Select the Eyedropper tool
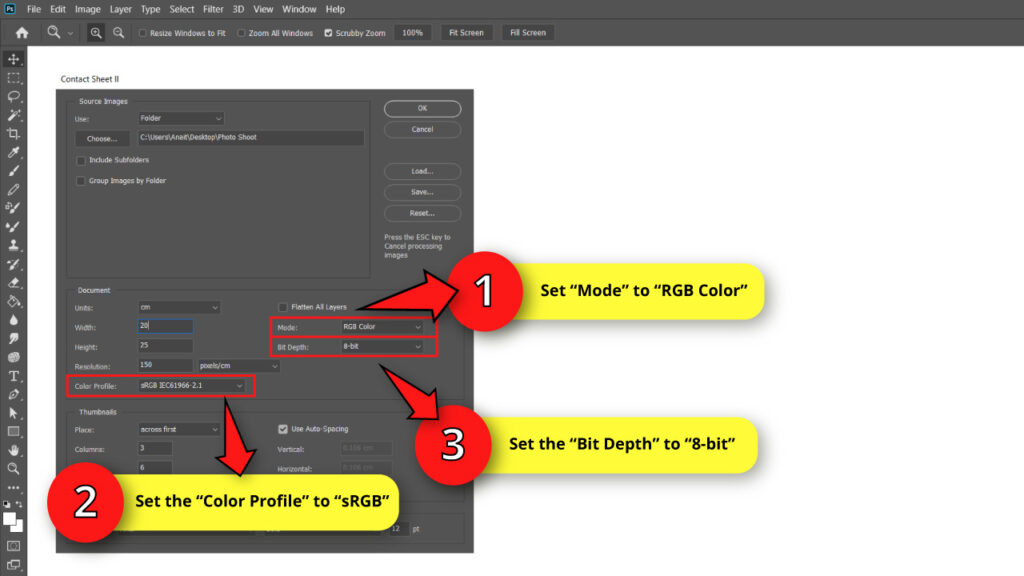Screen dimensions: 1024x576 pyautogui.click(x=14, y=153)
